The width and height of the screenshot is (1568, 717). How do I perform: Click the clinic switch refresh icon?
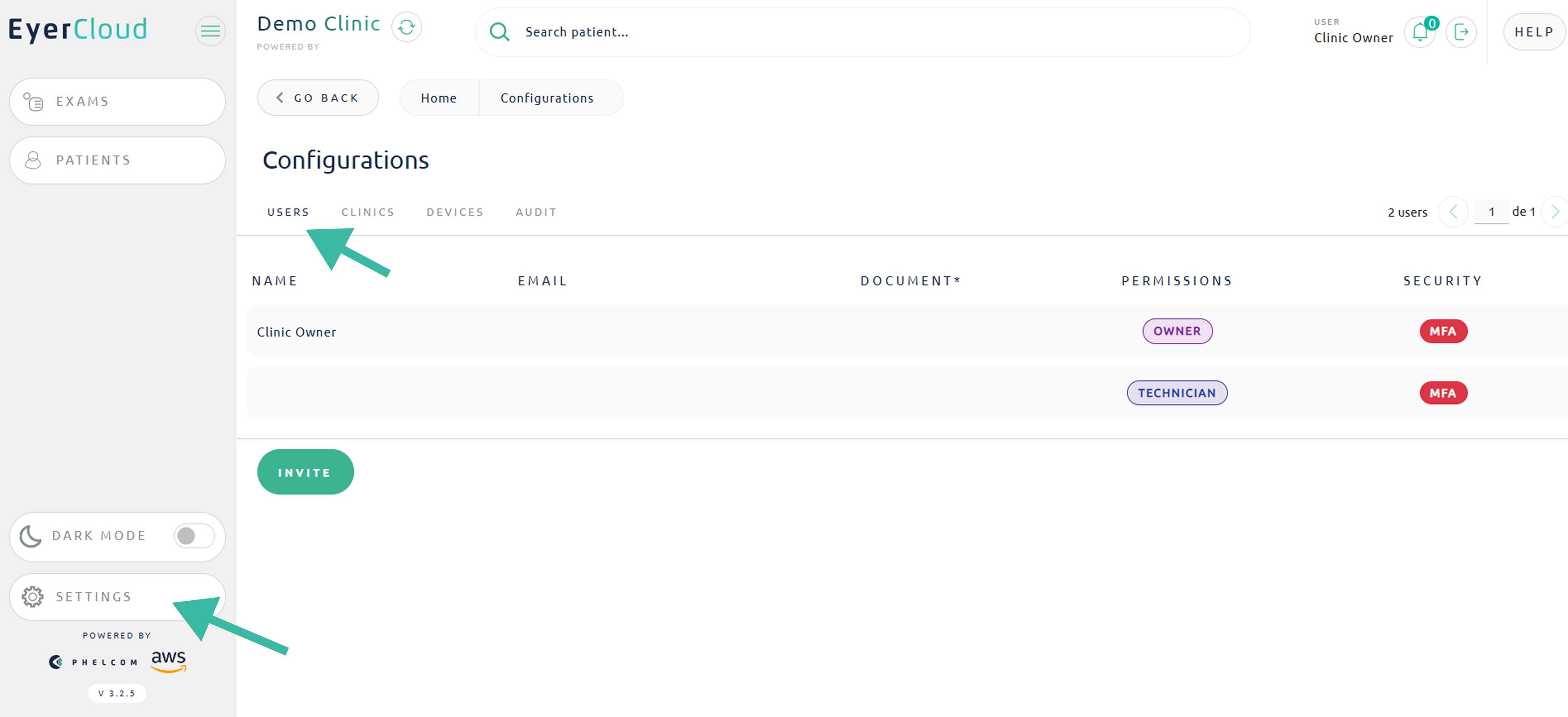point(406,27)
